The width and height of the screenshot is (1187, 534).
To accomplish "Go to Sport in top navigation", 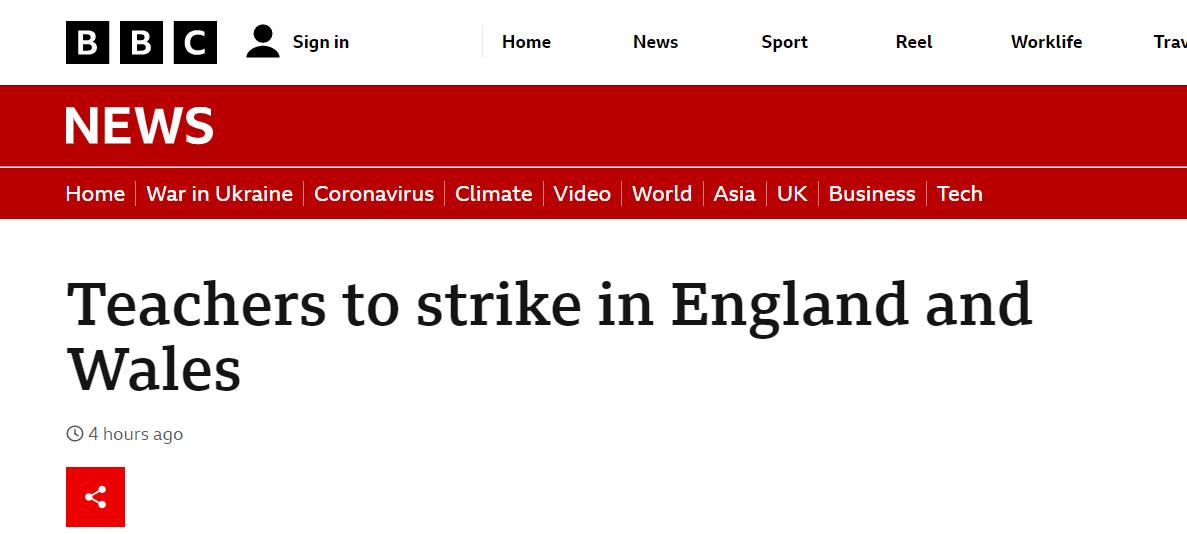I will [784, 42].
